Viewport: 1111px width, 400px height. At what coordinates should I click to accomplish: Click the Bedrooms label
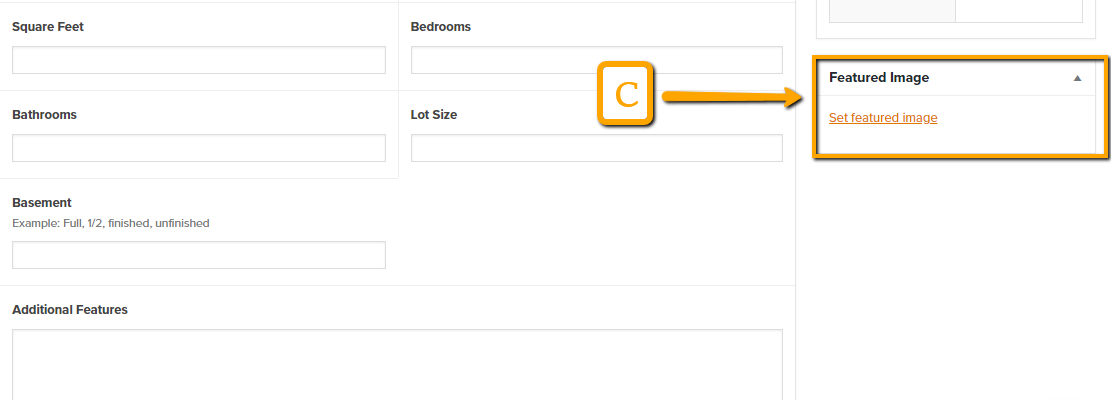pyautogui.click(x=441, y=27)
